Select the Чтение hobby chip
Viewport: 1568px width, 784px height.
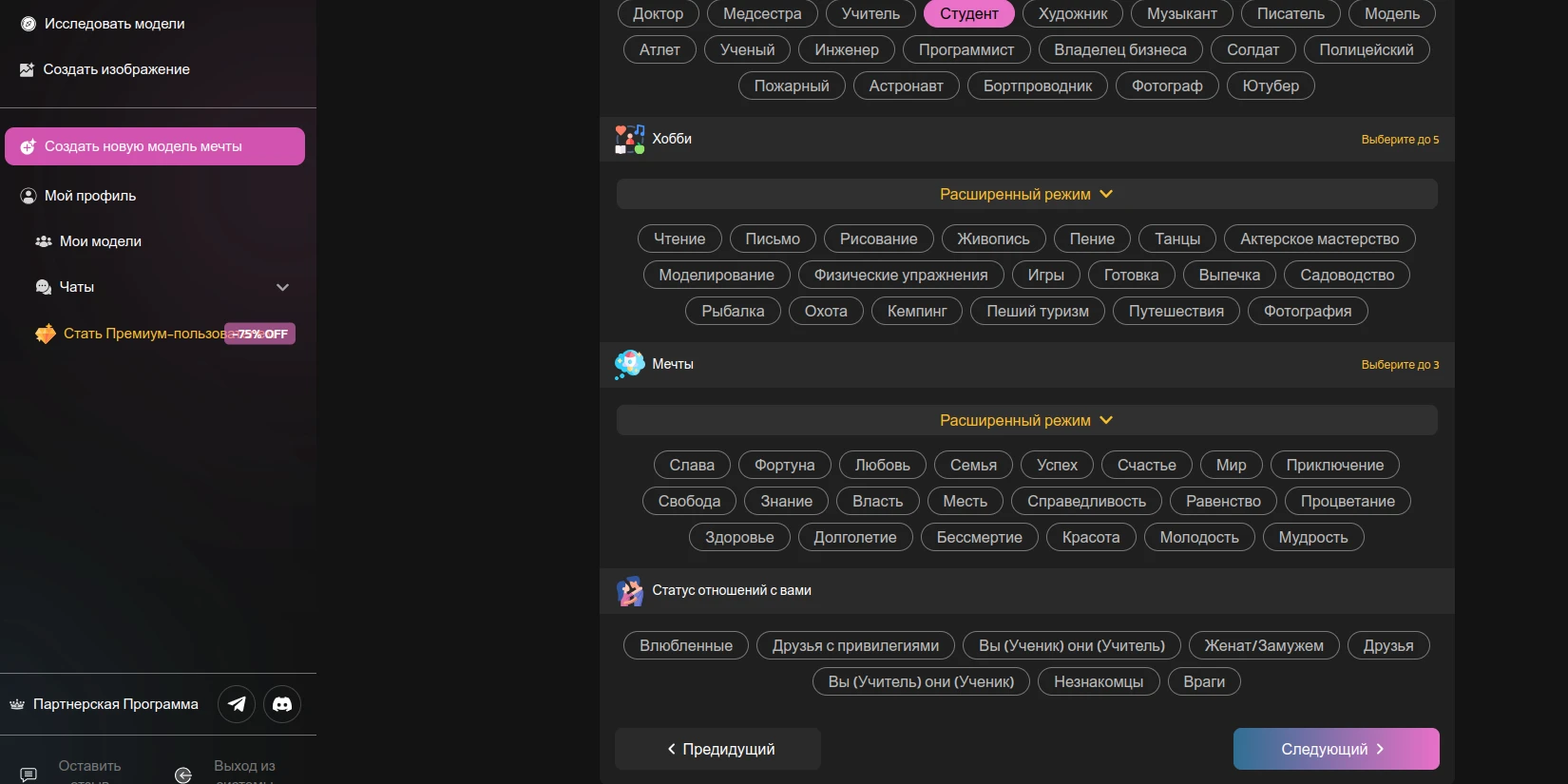tap(679, 239)
